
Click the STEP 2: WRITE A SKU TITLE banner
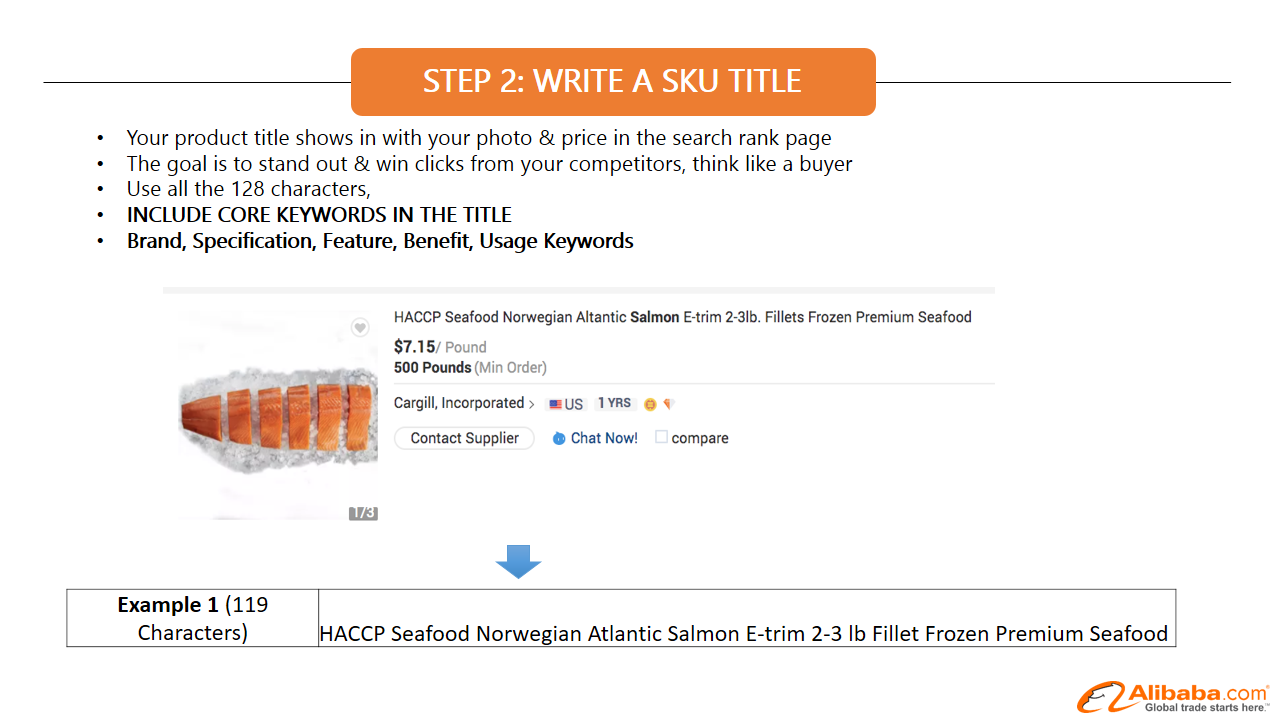pyautogui.click(x=613, y=82)
